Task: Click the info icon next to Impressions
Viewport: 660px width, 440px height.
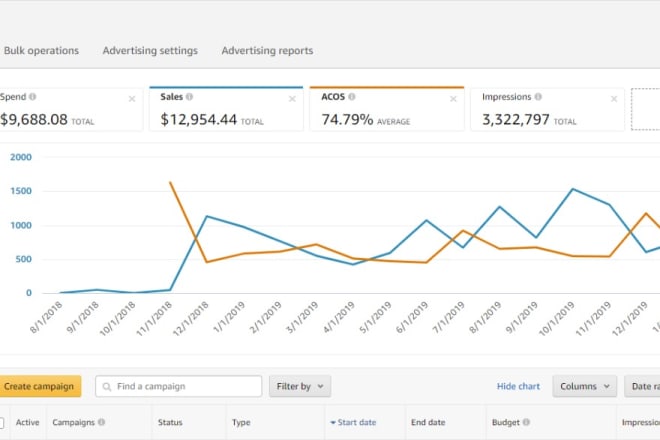Action: pos(538,97)
